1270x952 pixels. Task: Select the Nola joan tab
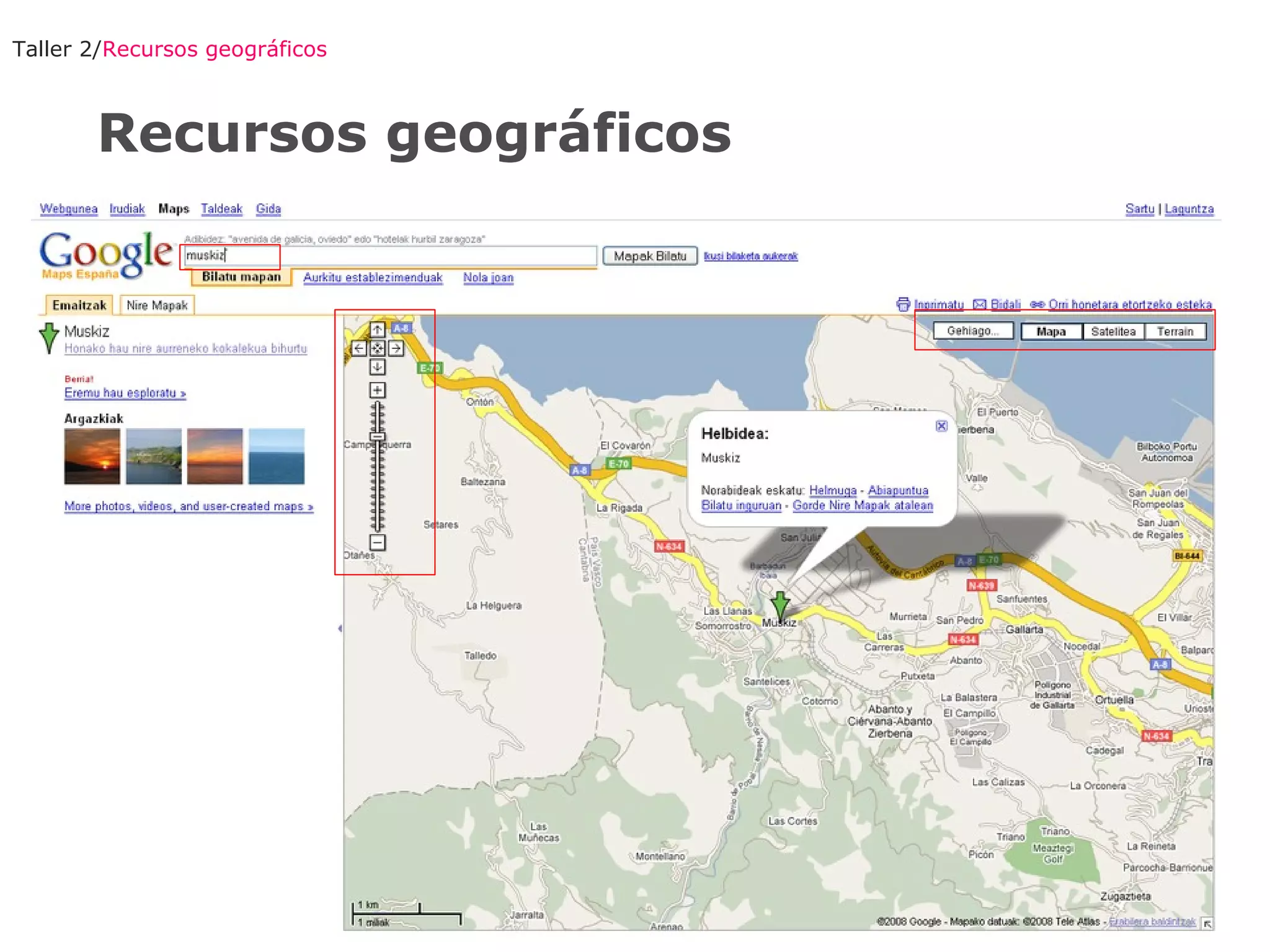[488, 278]
